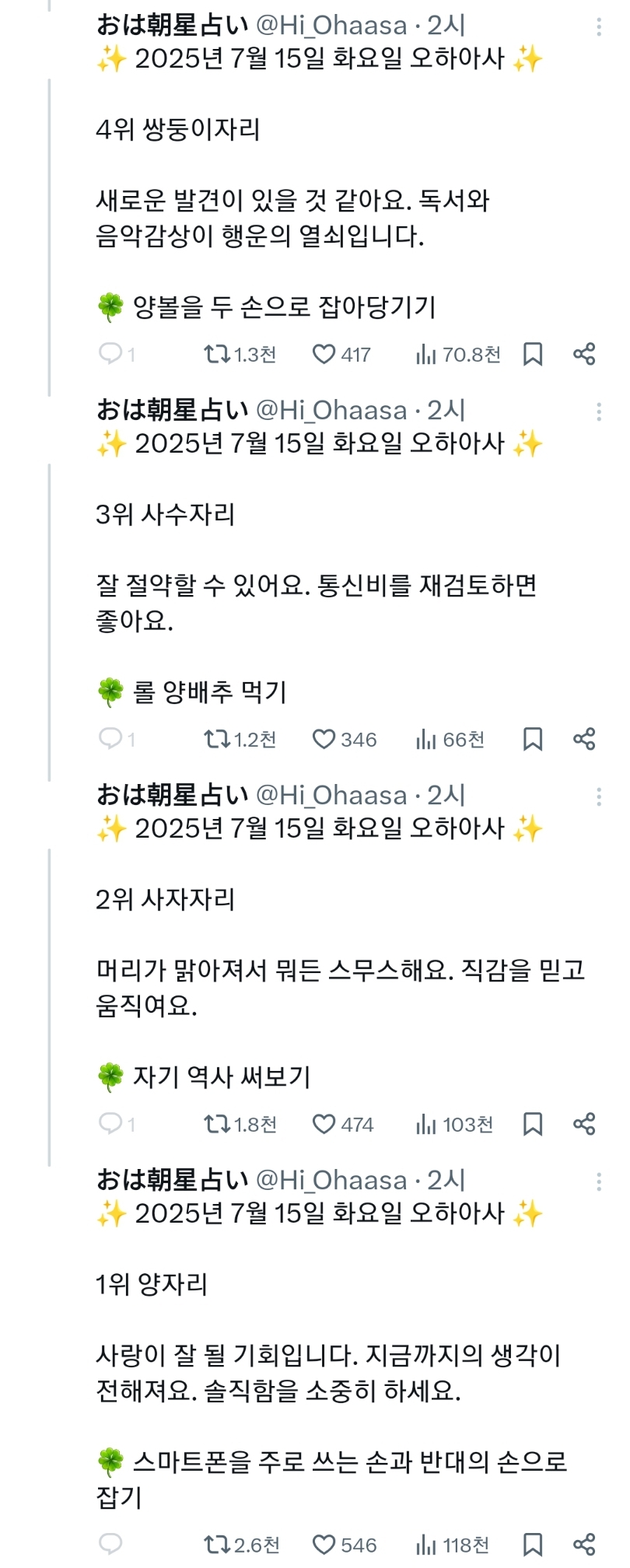630x1568 pixels.
Task: Share the 3위 사수자리 post
Action: tap(584, 739)
